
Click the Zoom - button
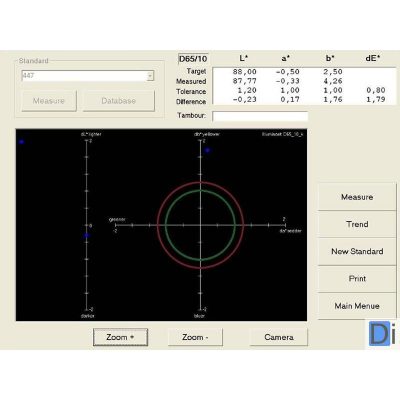click(195, 337)
